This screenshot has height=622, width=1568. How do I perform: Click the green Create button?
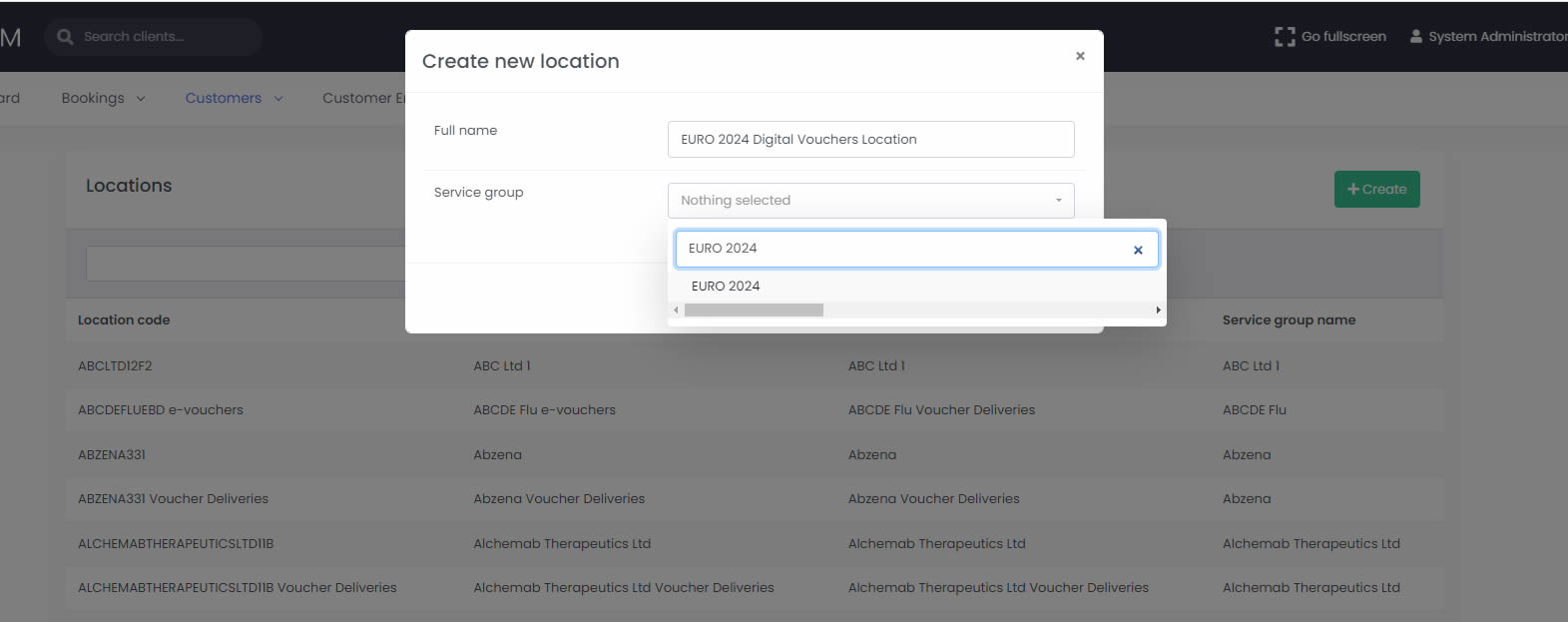1376,189
